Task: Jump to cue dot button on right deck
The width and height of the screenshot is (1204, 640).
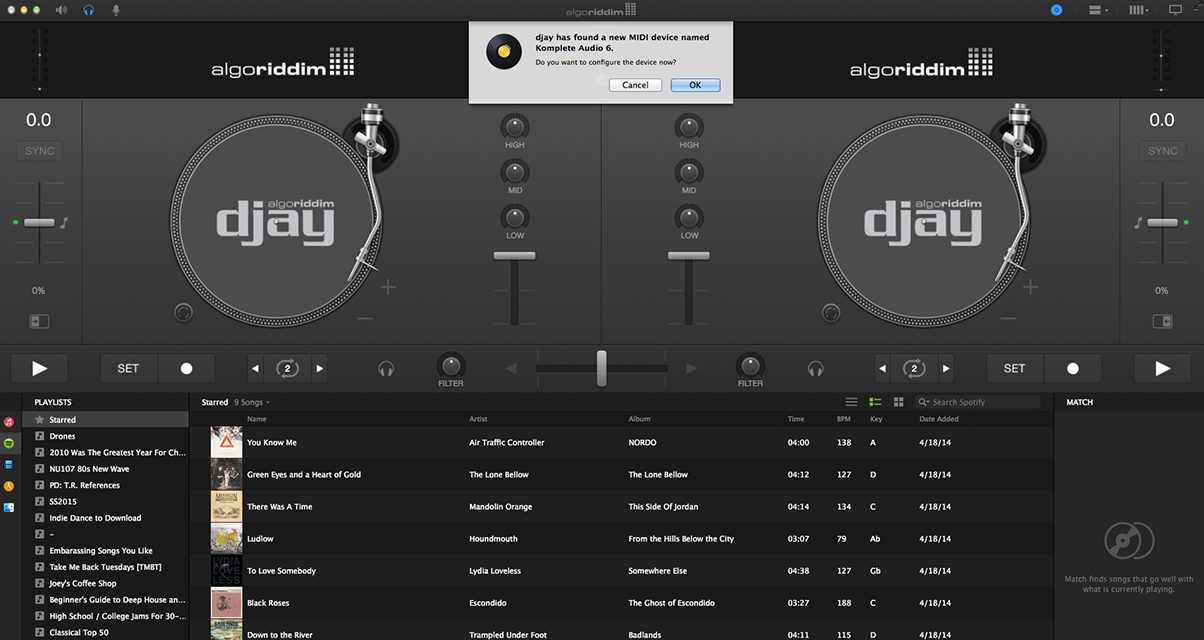Action: (1073, 368)
